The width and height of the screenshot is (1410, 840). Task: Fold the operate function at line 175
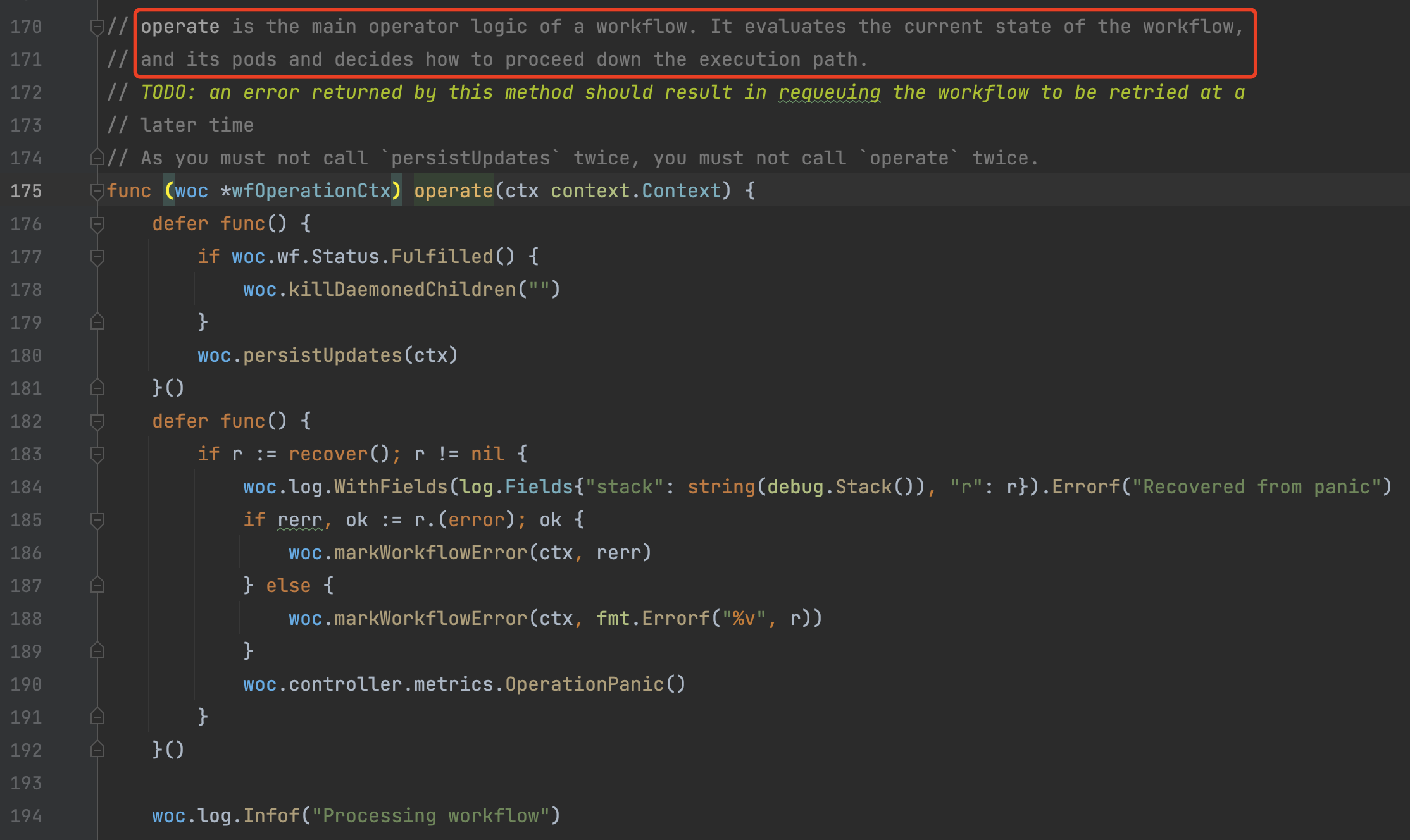coord(97,191)
